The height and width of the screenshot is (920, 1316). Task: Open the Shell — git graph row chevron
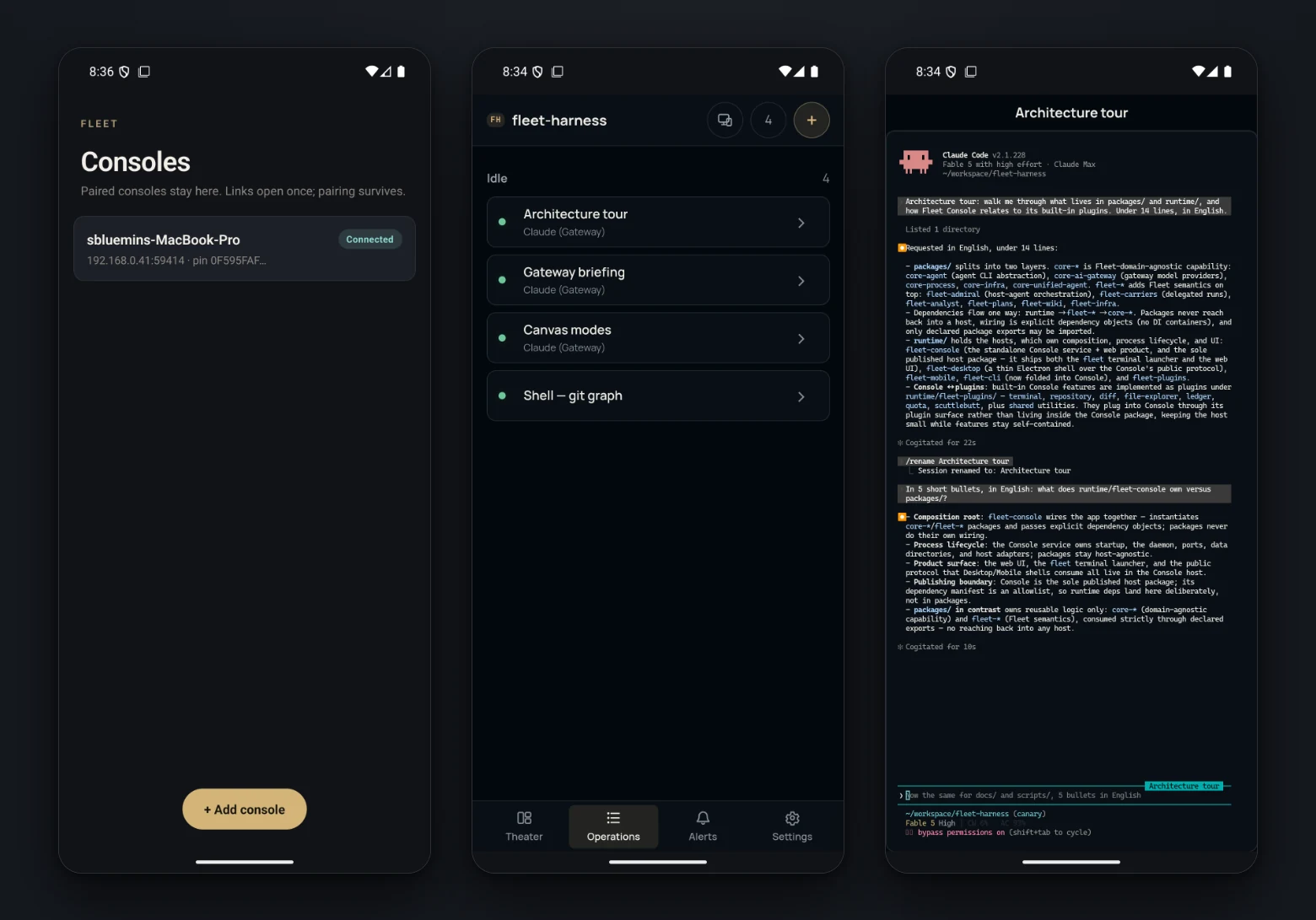801,396
